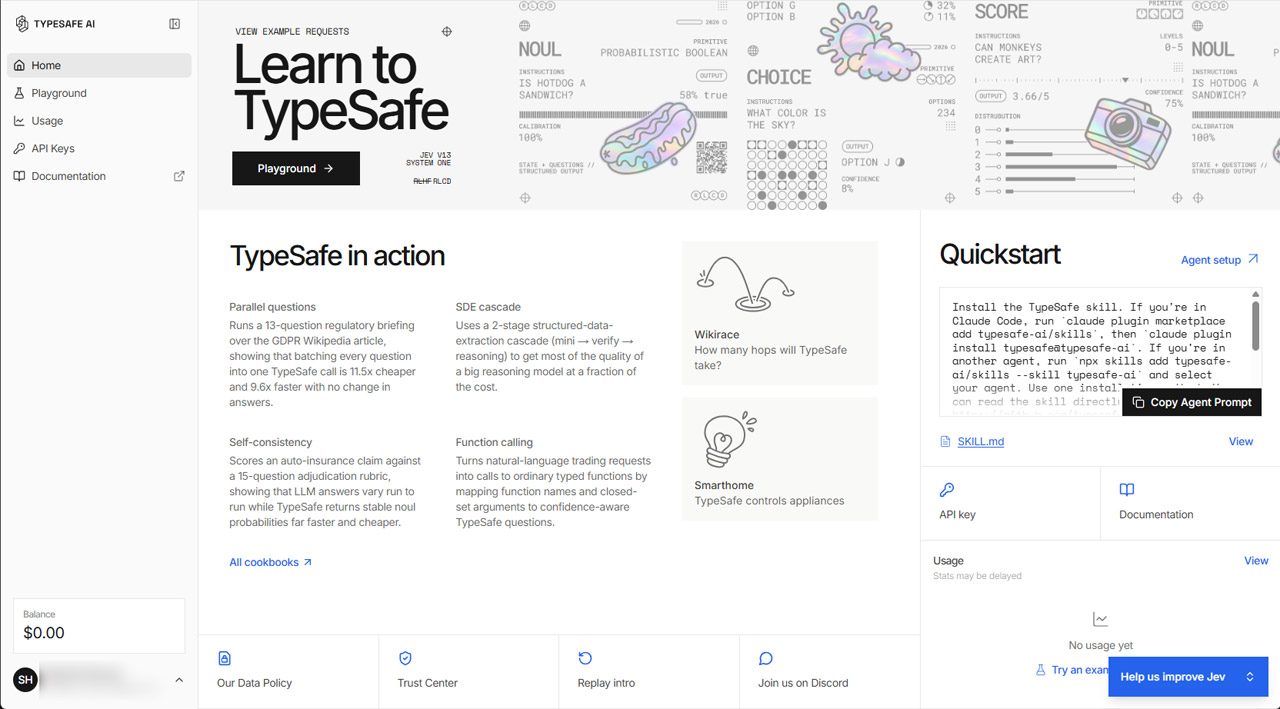The height and width of the screenshot is (709, 1280).
Task: Open the Smarthome lightbulb example card
Action: coord(780,459)
